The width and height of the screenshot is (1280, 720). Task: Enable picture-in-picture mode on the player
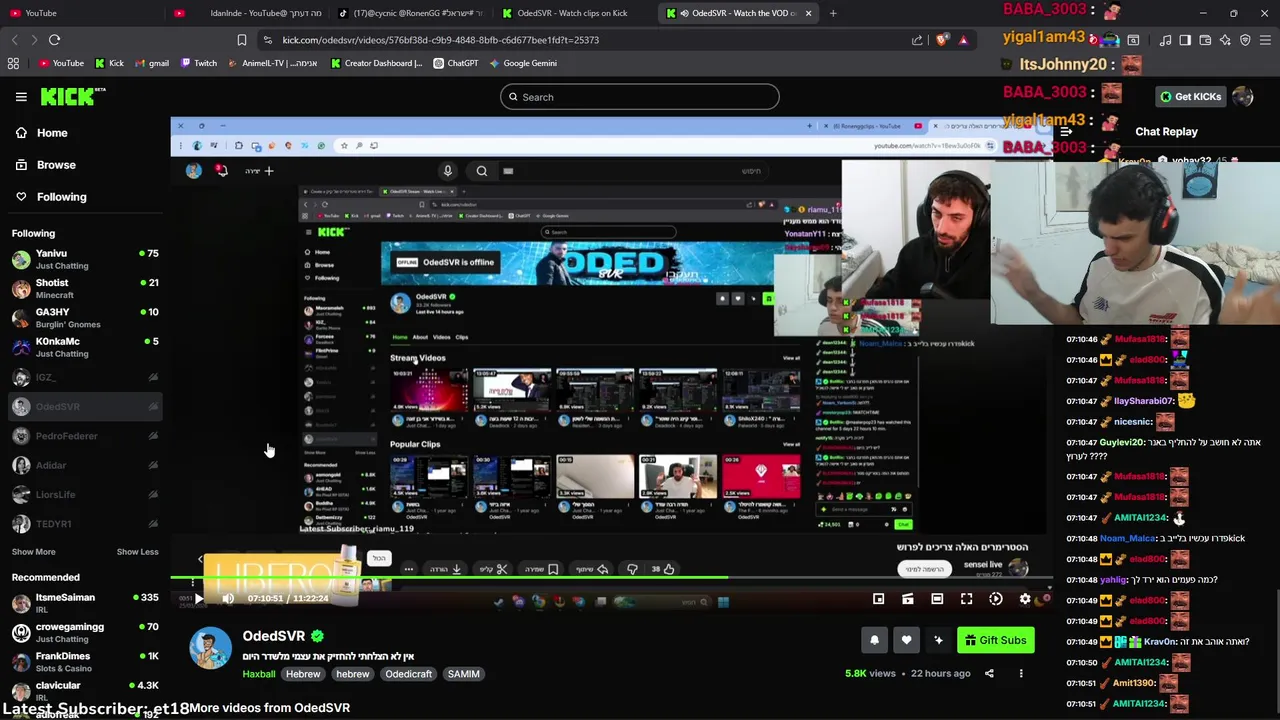point(878,599)
